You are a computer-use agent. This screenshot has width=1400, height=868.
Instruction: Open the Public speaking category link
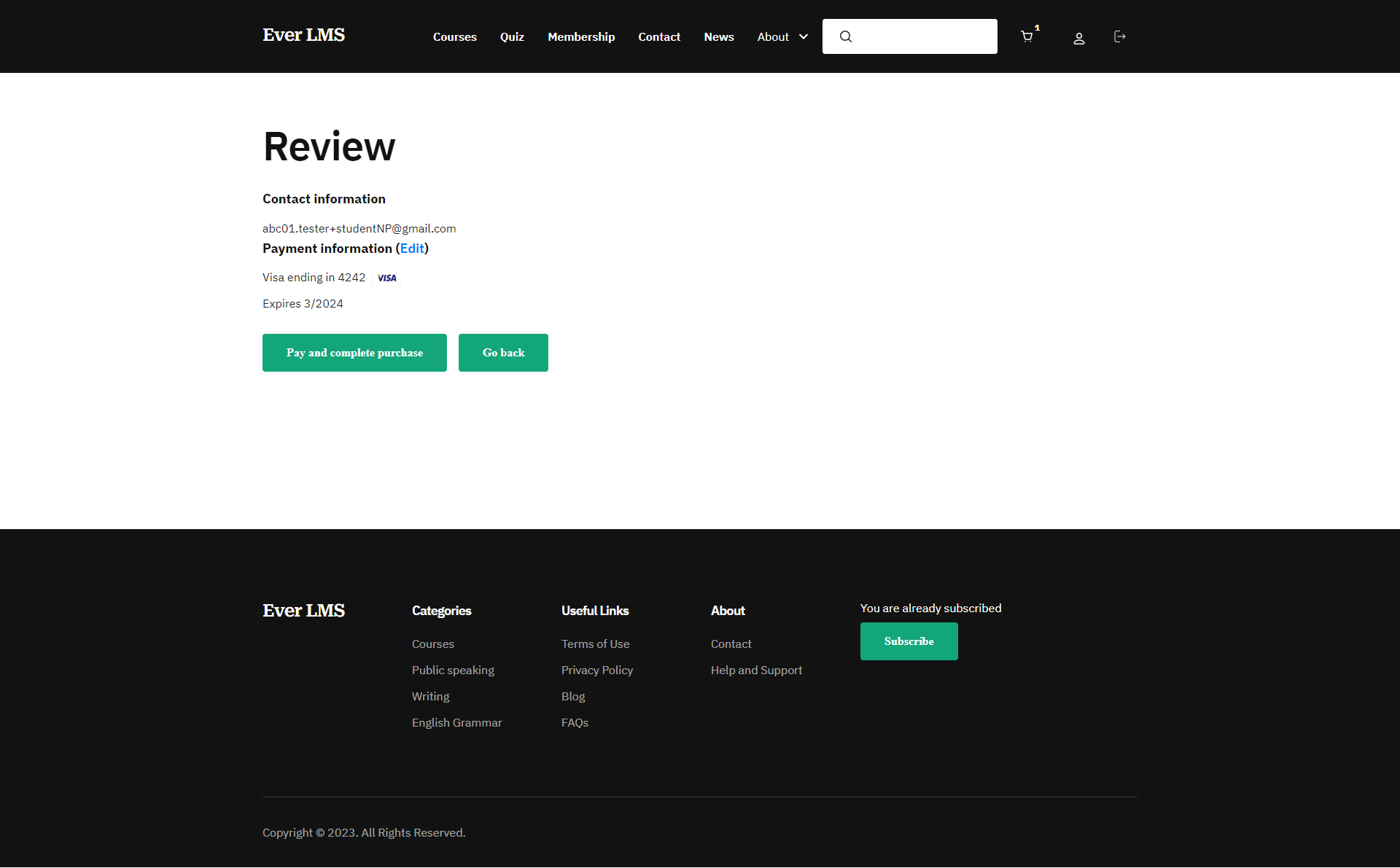453,670
